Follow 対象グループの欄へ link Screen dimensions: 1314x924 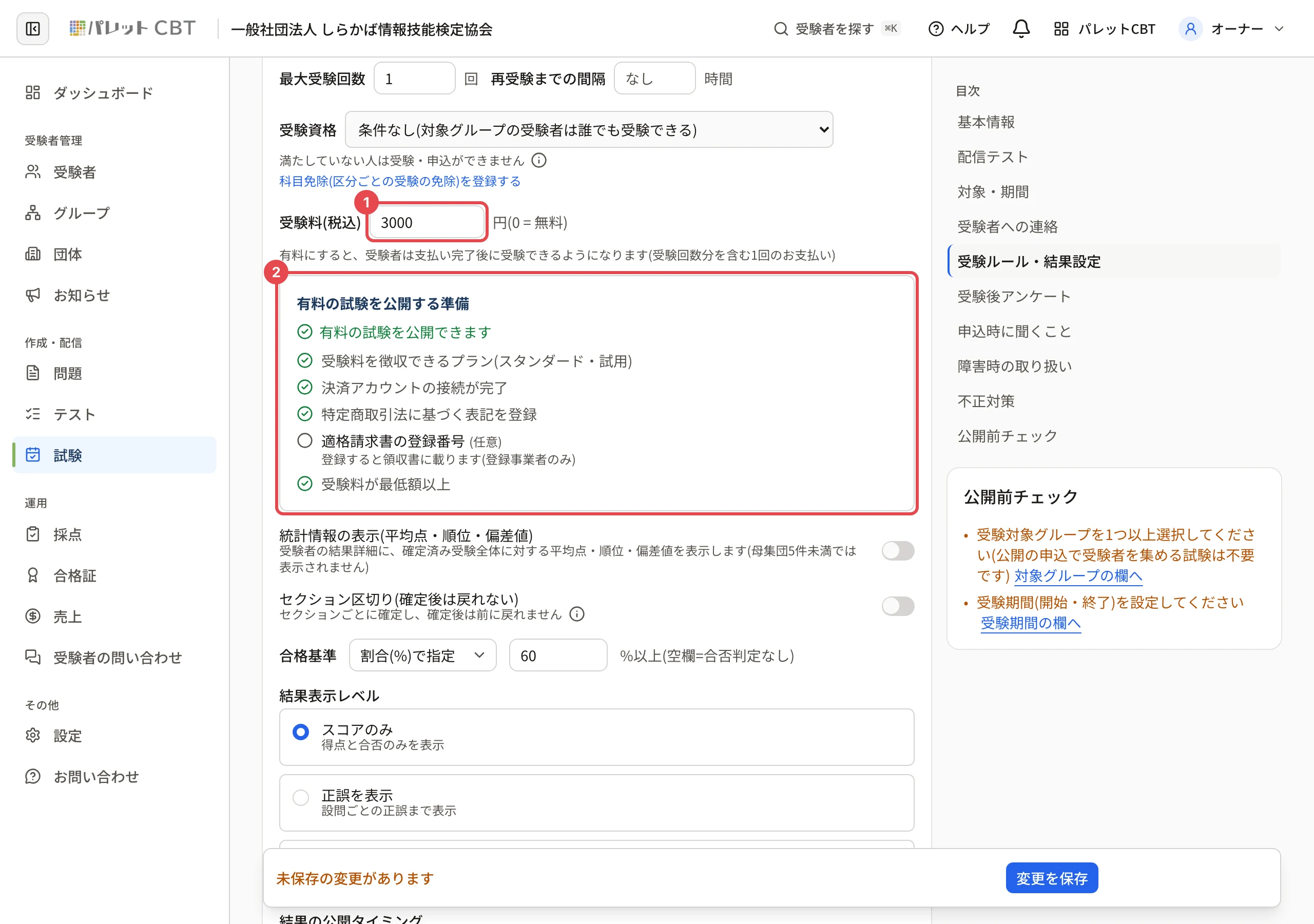(1078, 575)
